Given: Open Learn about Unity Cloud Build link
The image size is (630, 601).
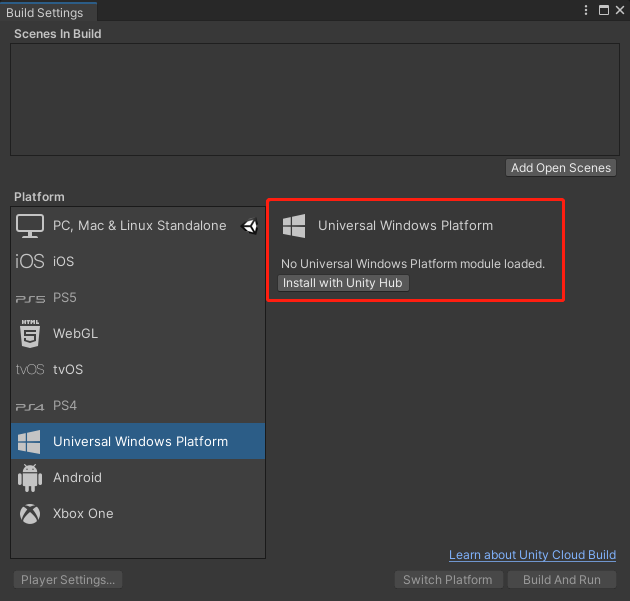Looking at the screenshot, I should (x=532, y=555).
